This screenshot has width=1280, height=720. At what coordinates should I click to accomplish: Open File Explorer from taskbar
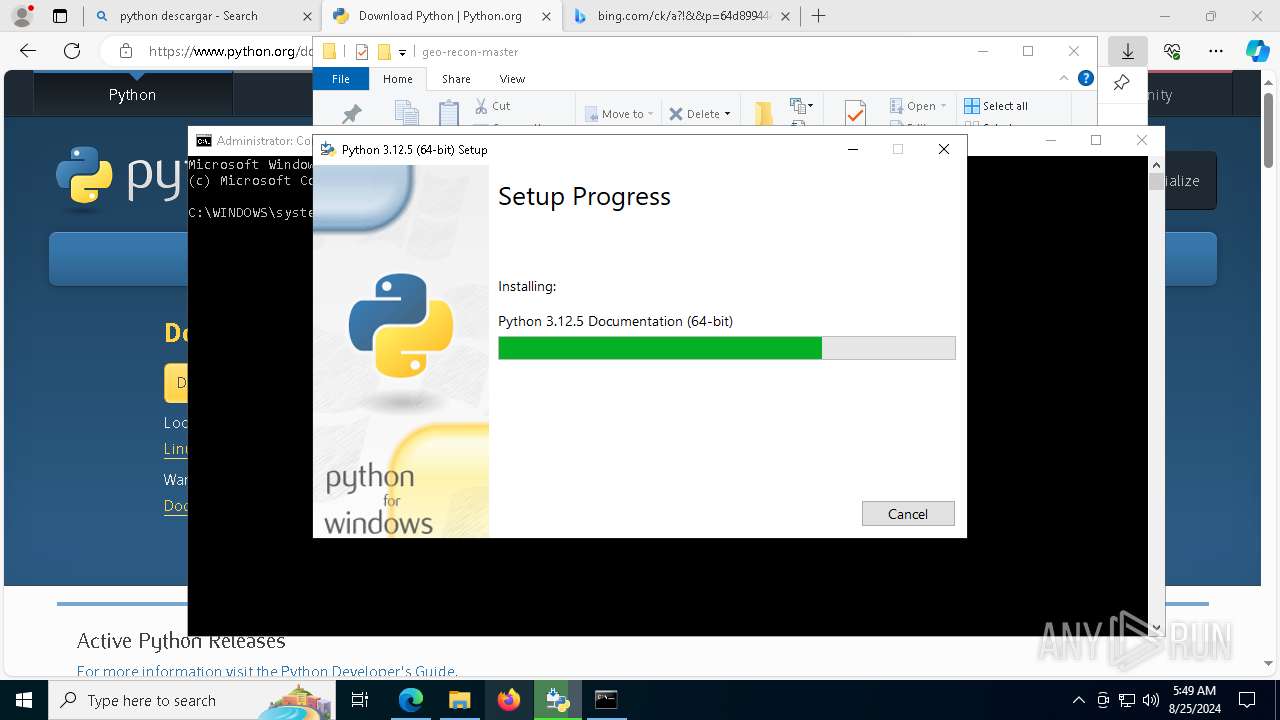[459, 700]
